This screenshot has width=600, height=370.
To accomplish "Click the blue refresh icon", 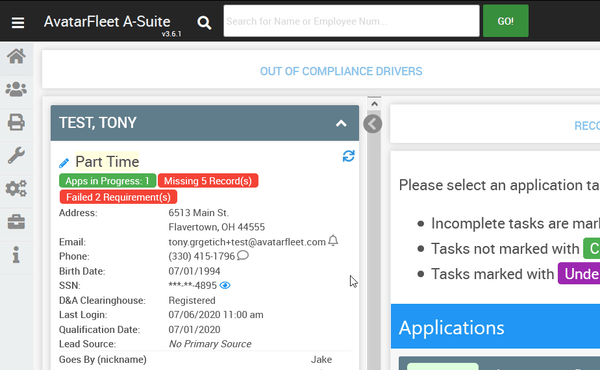I will pos(348,156).
